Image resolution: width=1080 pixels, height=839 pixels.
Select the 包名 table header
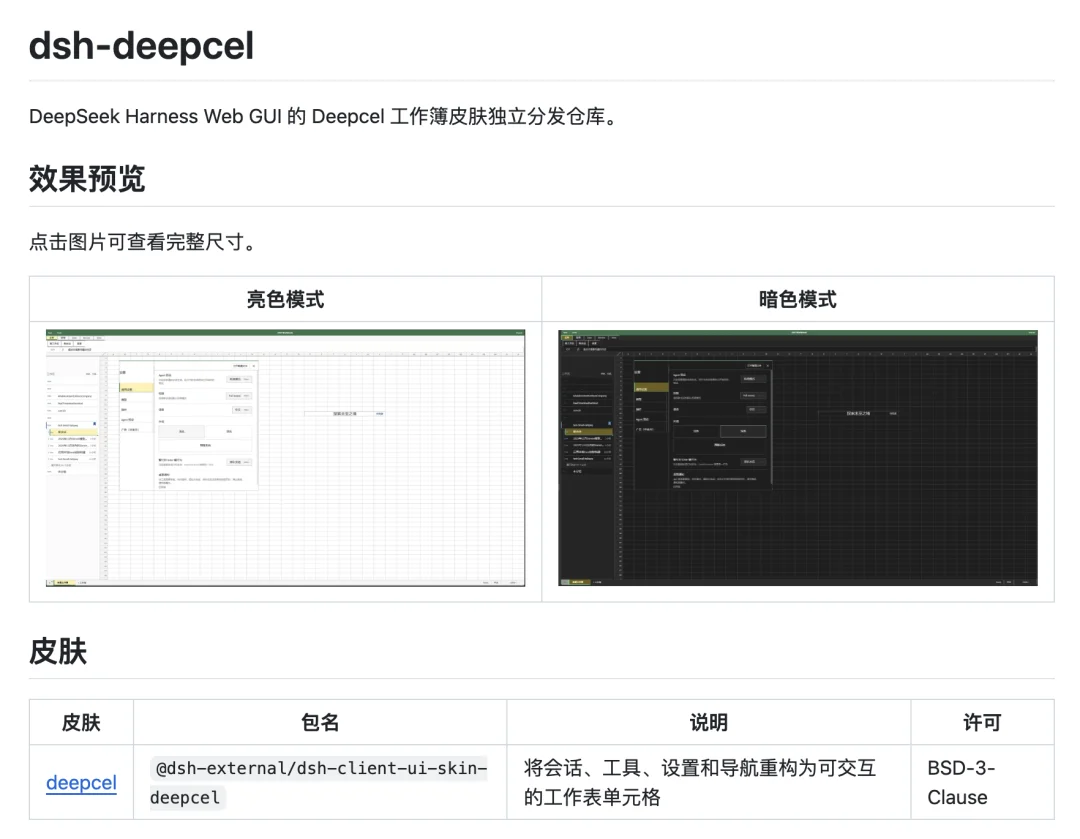(320, 723)
